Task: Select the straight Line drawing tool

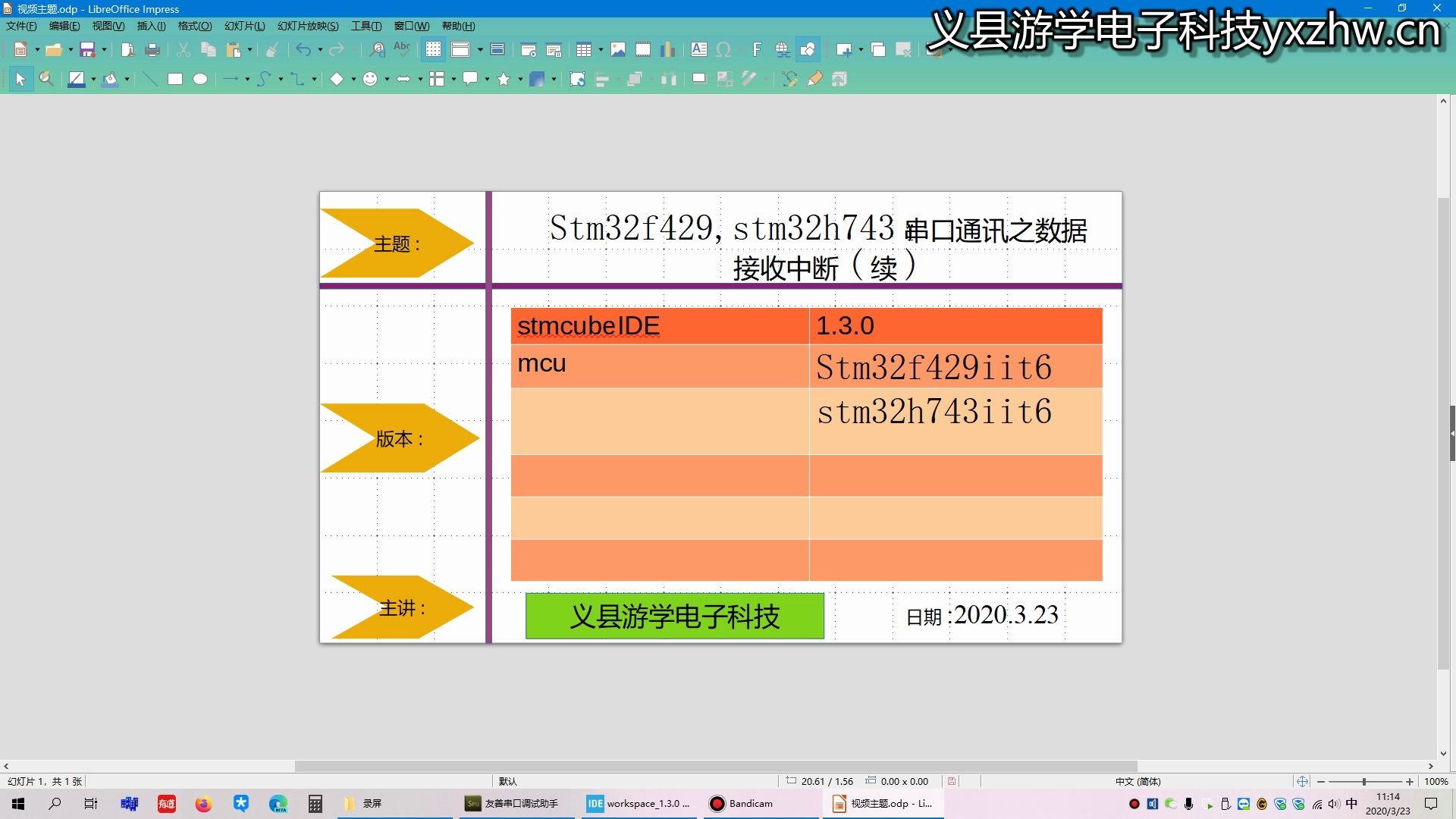Action: point(150,79)
